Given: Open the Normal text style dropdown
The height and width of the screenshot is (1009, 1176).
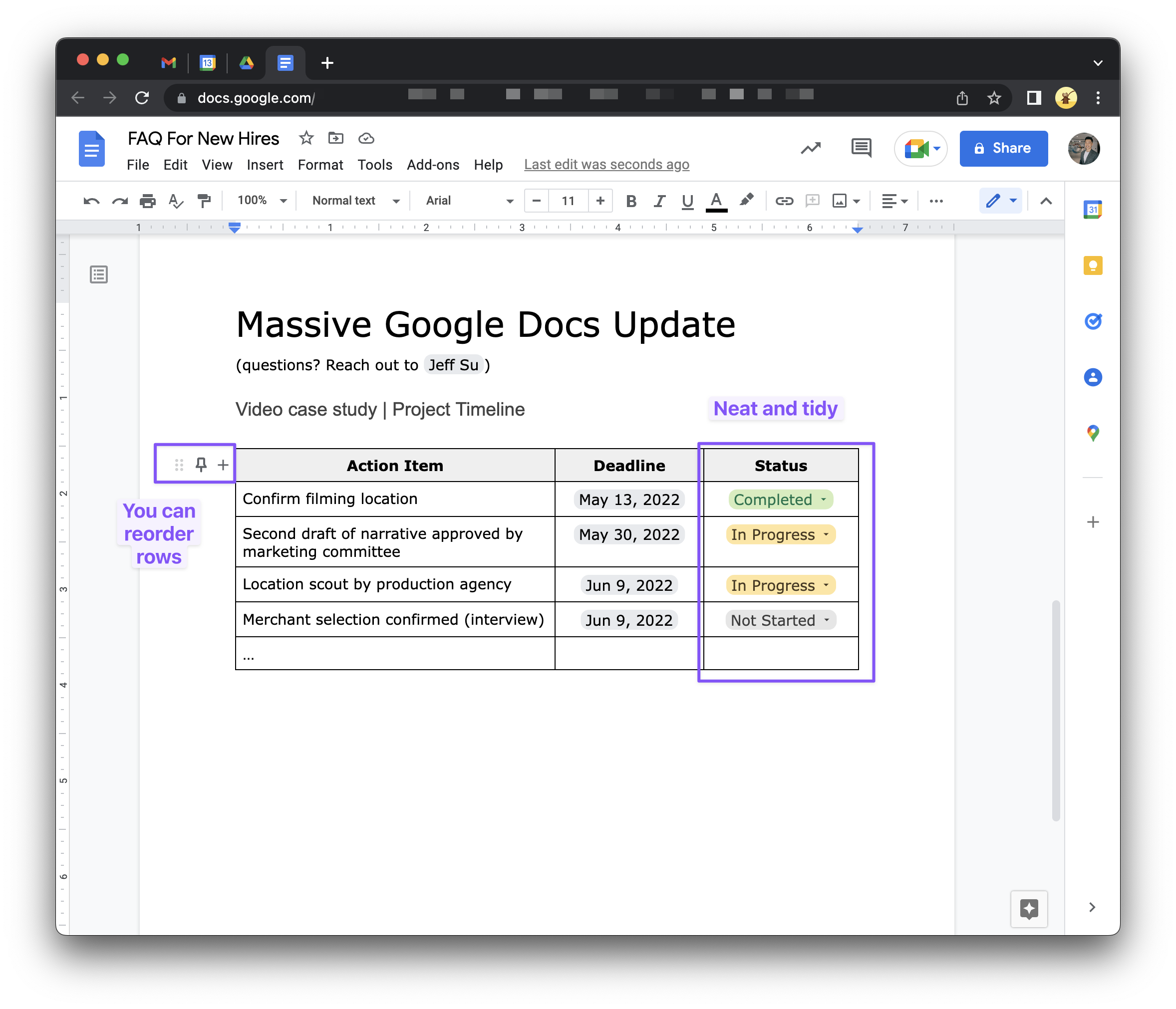Looking at the screenshot, I should (356, 200).
